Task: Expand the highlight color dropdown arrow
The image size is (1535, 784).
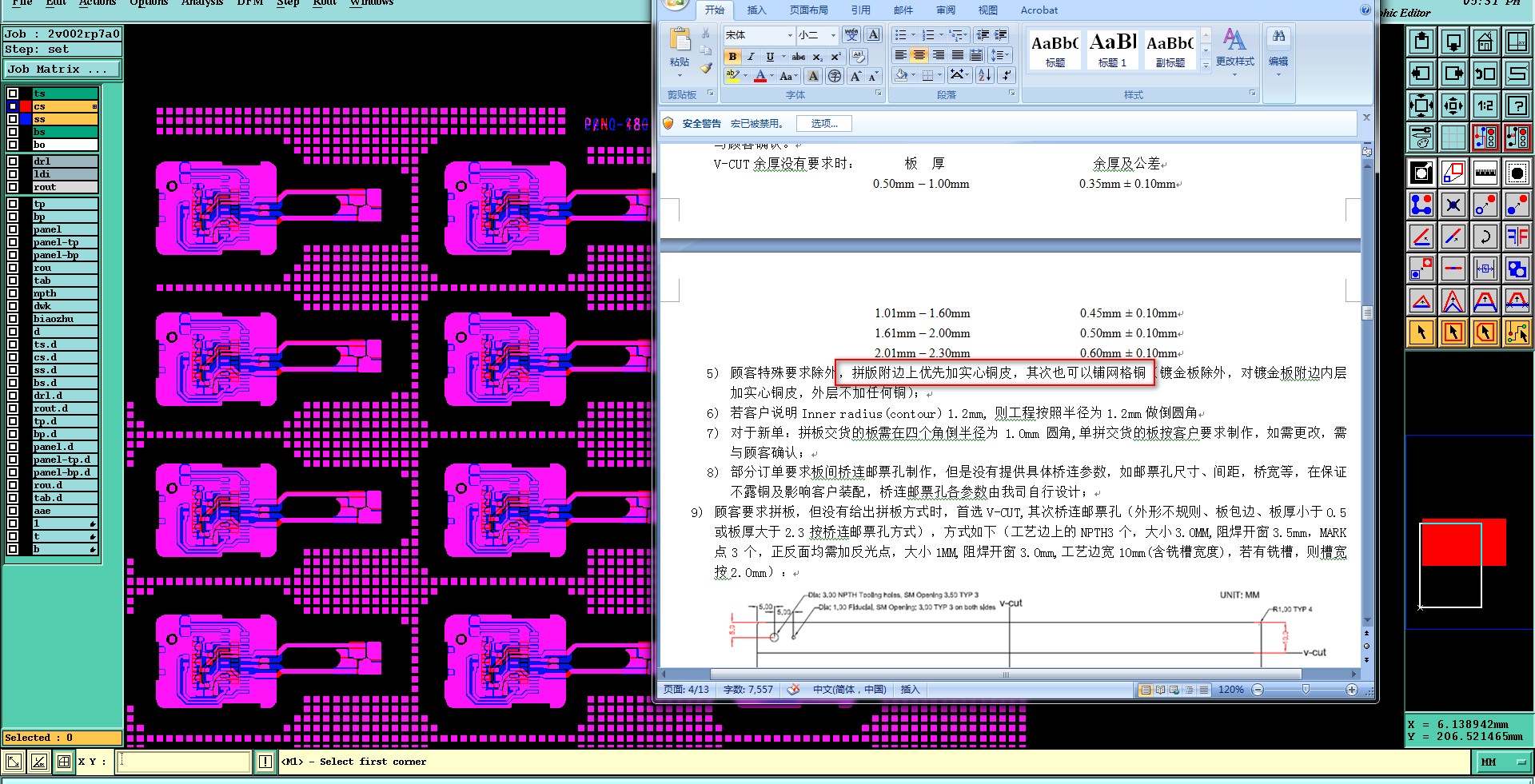Action: pos(745,77)
